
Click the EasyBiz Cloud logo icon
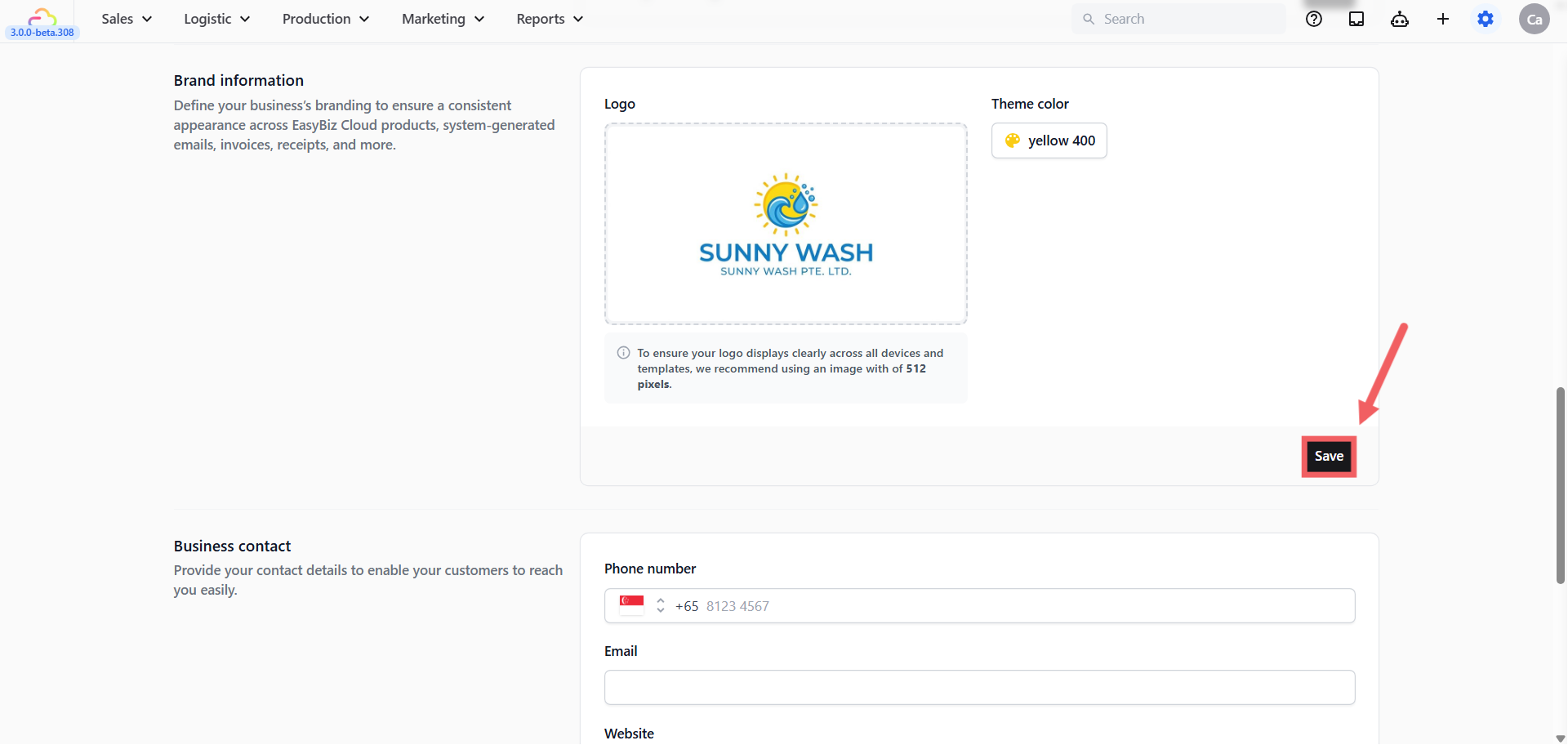point(42,15)
